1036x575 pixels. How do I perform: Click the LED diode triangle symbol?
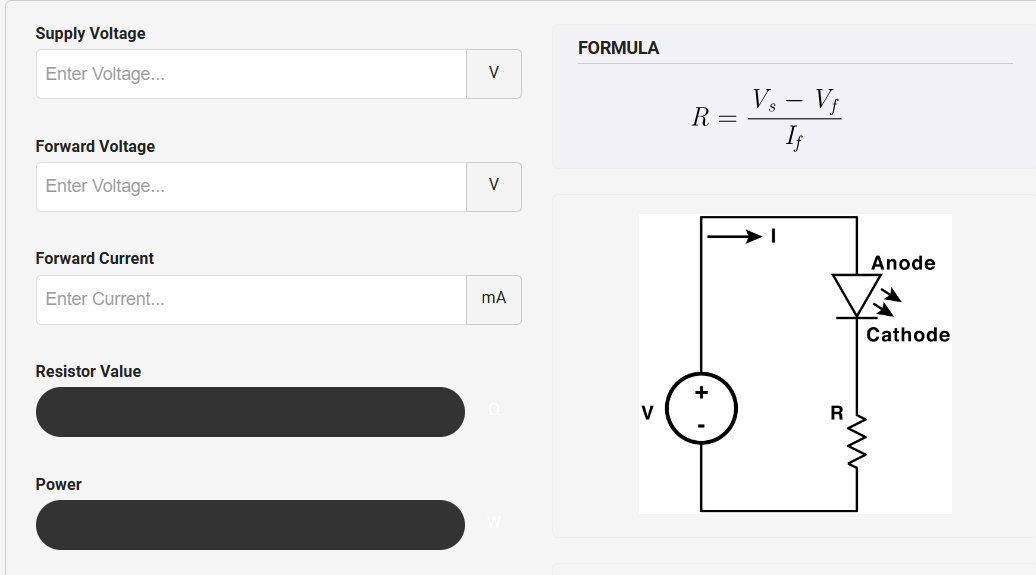point(857,296)
